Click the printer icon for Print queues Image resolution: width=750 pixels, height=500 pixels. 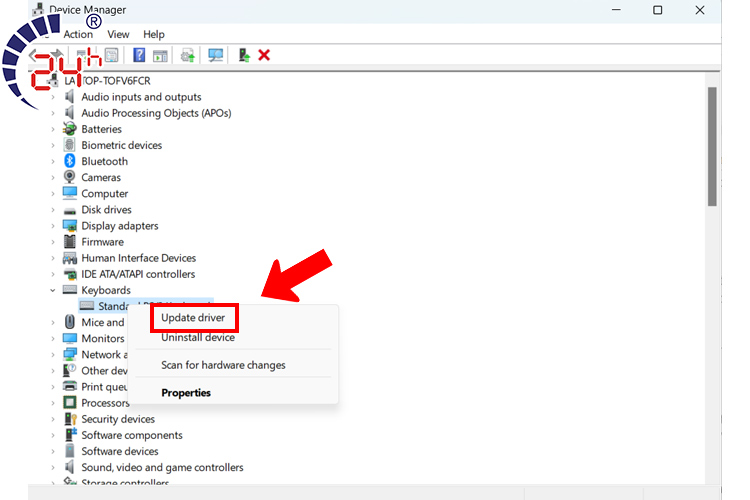[x=70, y=386]
